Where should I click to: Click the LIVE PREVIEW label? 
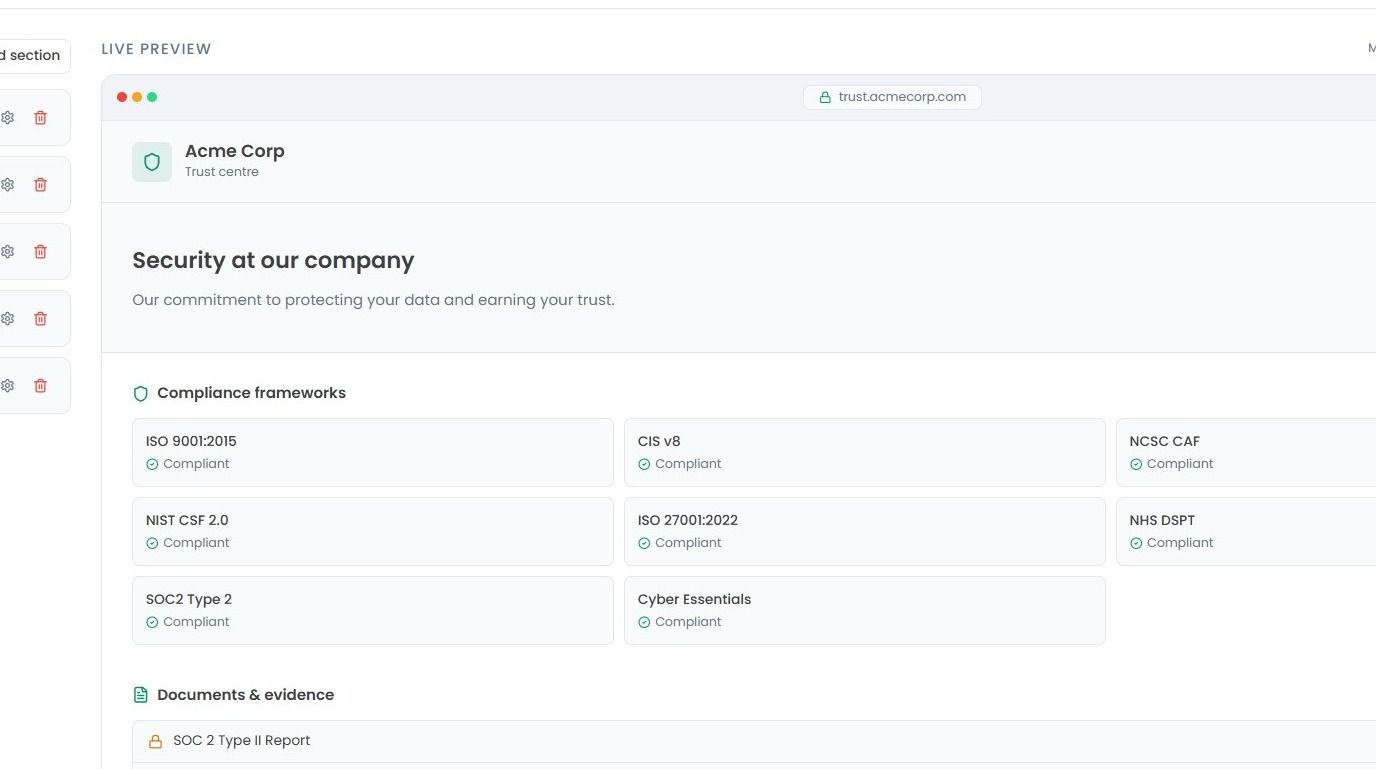pos(156,49)
